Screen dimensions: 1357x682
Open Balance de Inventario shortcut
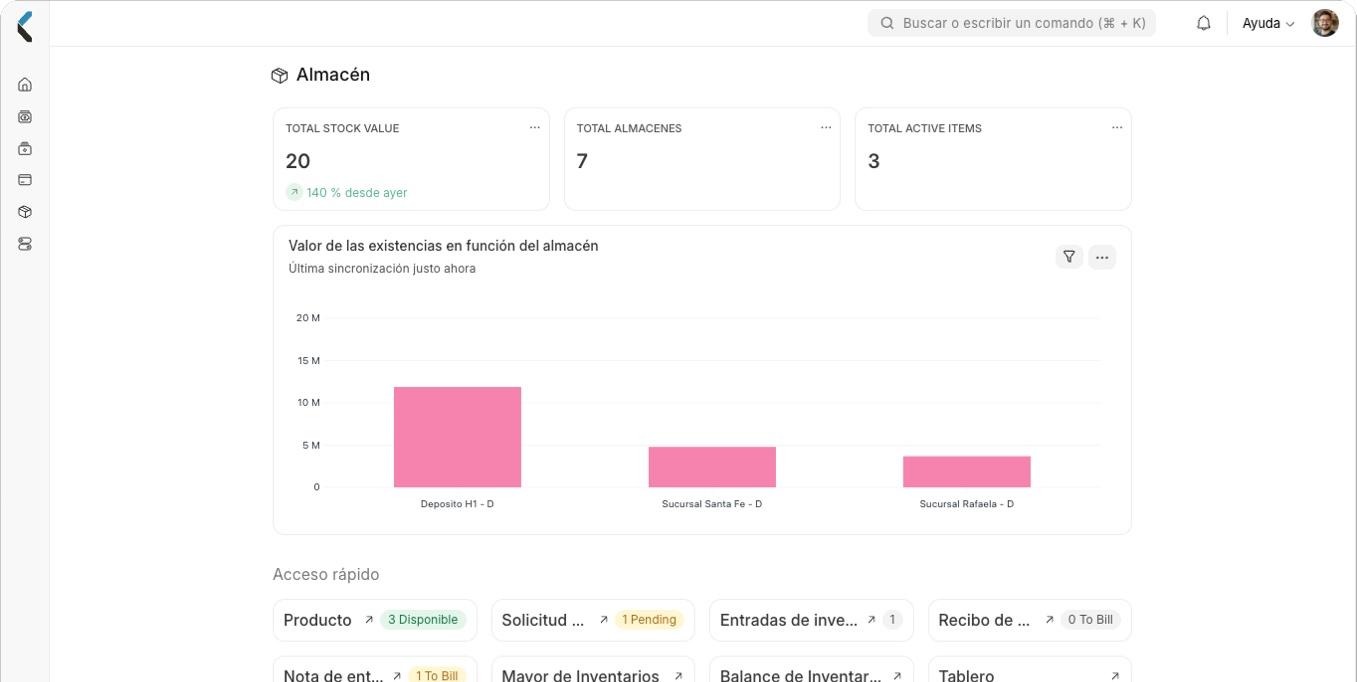click(x=811, y=670)
